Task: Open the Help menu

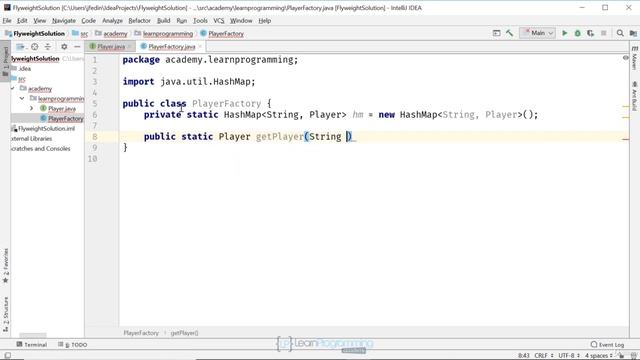Action: click(264, 20)
